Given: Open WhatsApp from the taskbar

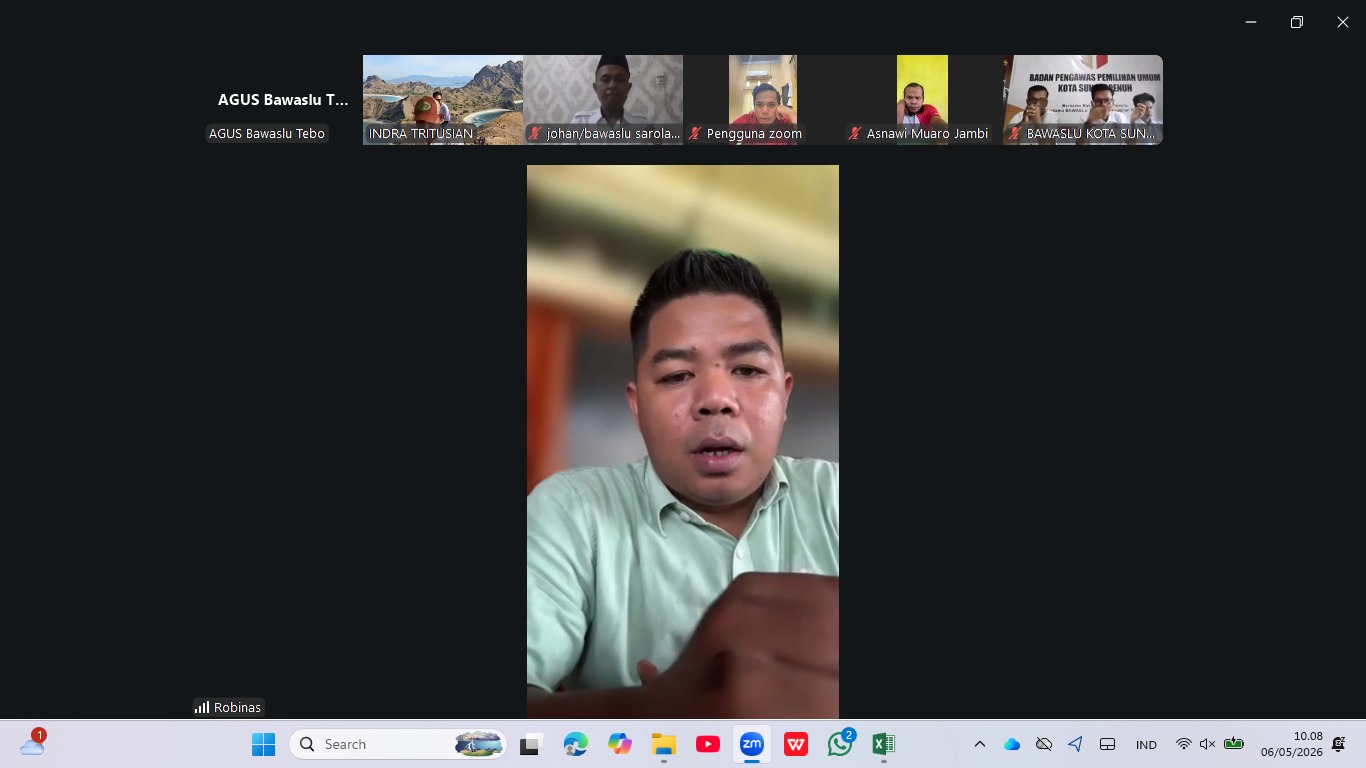Looking at the screenshot, I should [840, 744].
